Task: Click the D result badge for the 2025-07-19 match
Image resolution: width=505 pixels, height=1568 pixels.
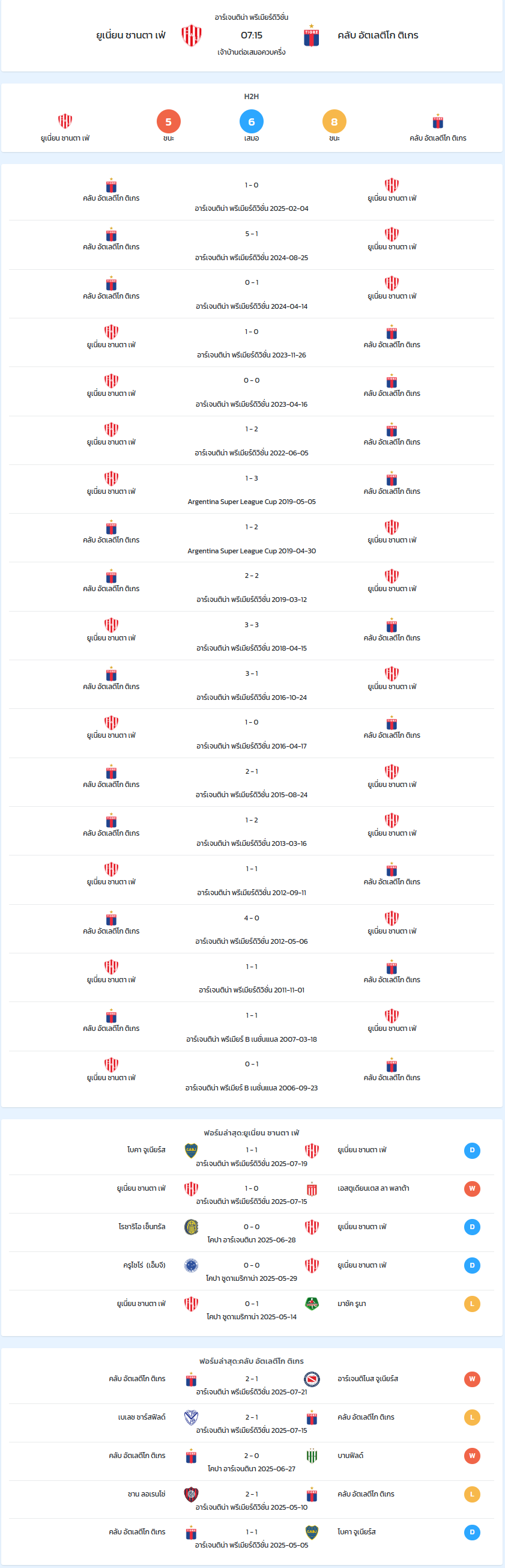Action: point(472,1150)
